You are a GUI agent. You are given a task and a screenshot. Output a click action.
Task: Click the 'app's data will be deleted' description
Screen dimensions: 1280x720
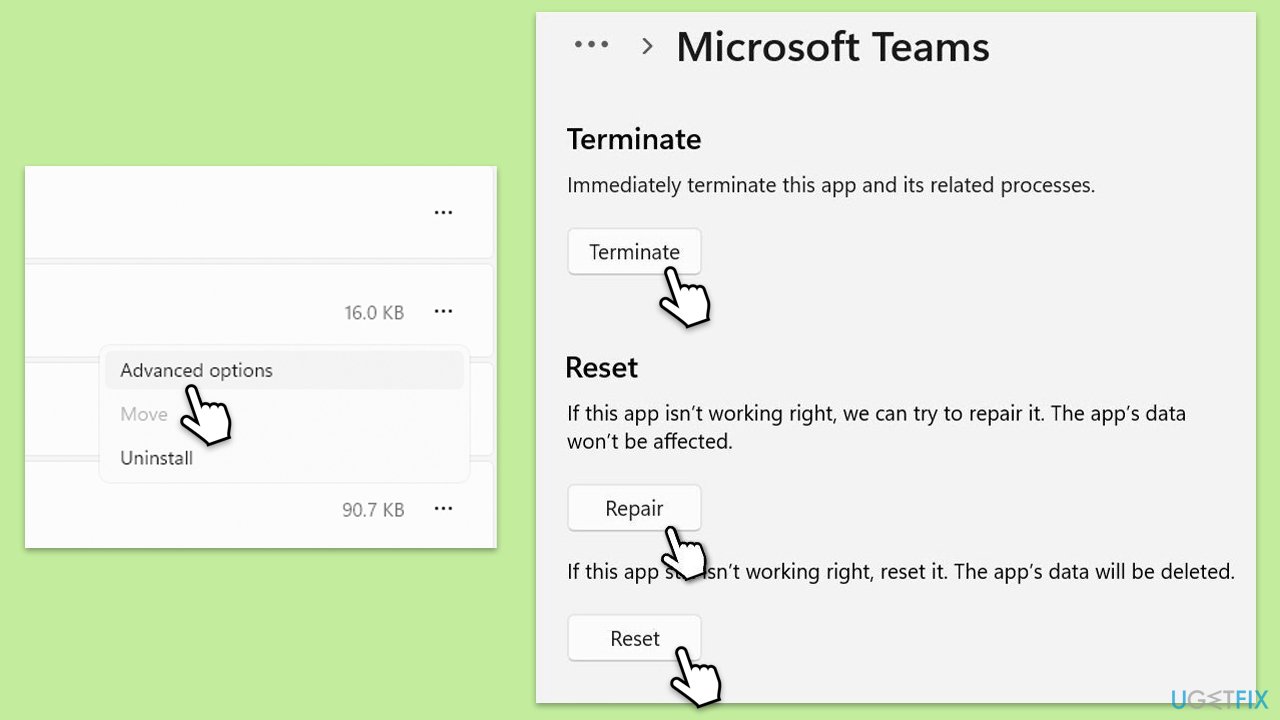(x=901, y=572)
